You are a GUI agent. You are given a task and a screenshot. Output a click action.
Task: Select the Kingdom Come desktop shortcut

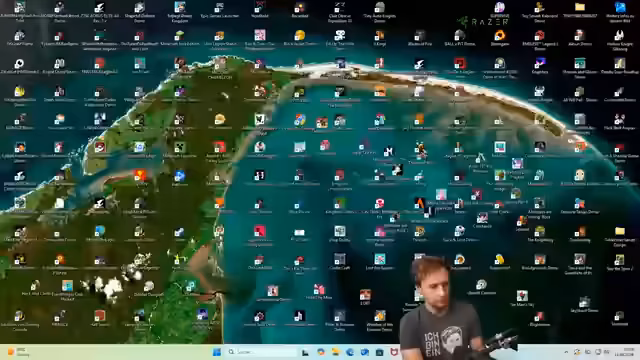pyautogui.click(x=340, y=206)
